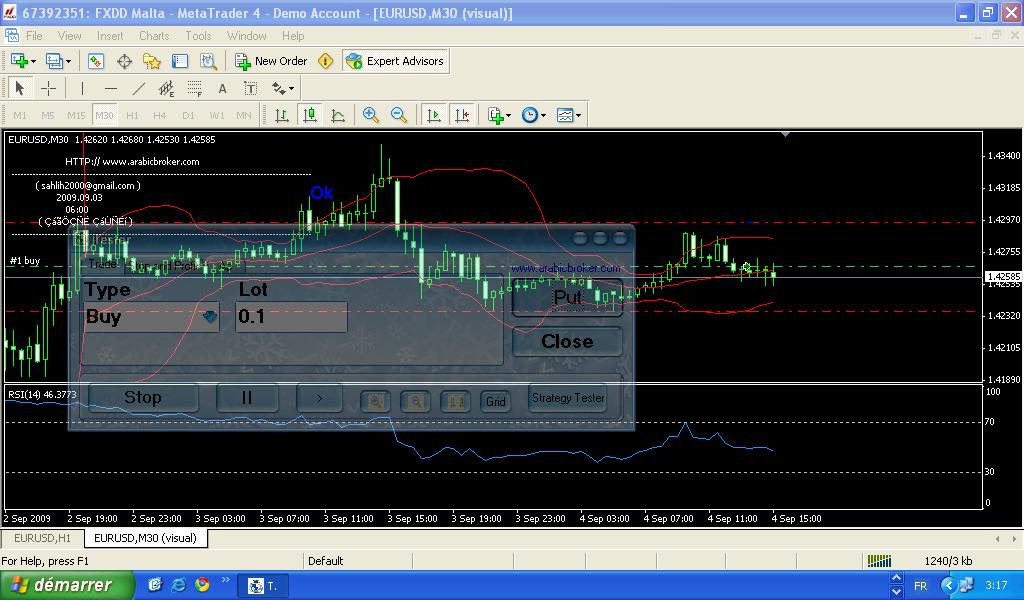The height and width of the screenshot is (600, 1024).
Task: Toggle chart Auto Scroll
Action: (434, 116)
